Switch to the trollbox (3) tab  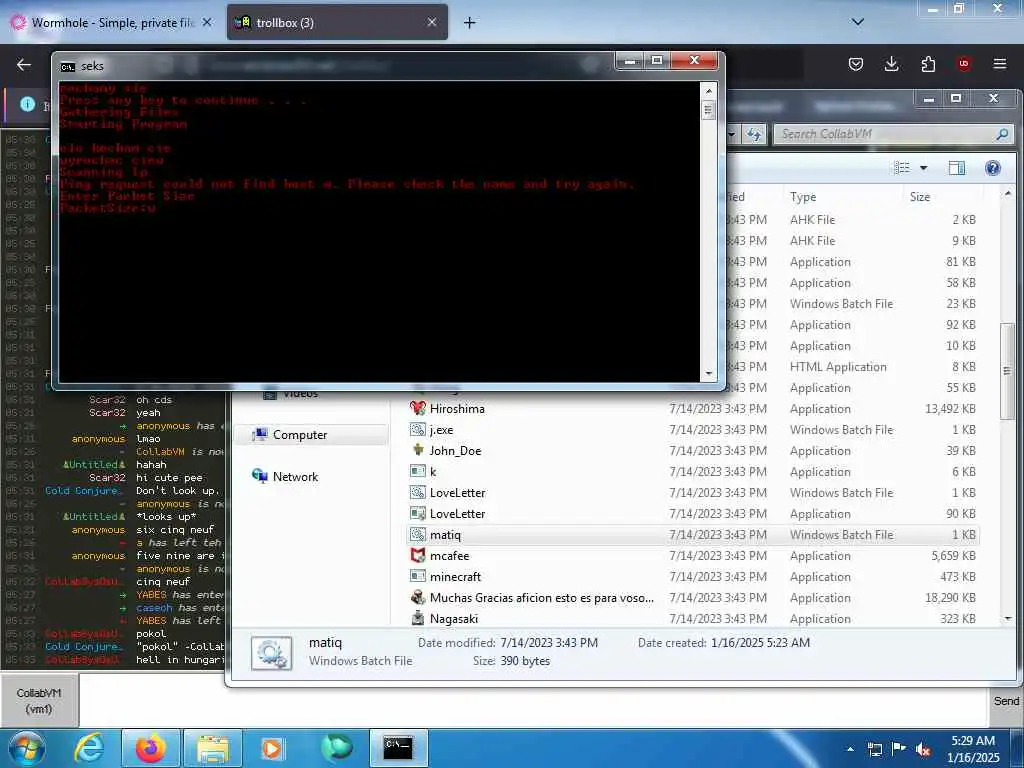337,23
